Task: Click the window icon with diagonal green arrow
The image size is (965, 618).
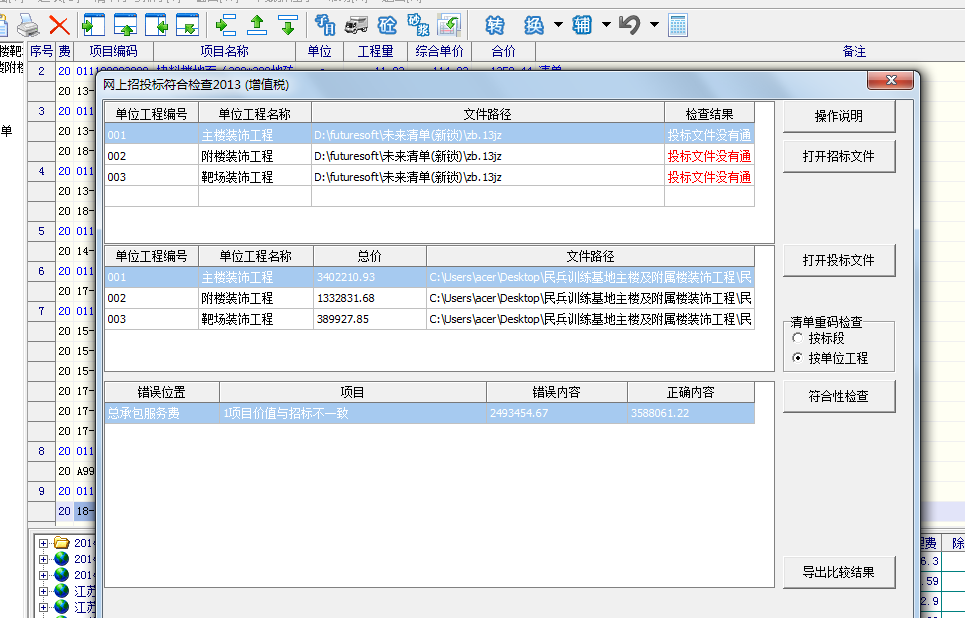Action: point(187,25)
